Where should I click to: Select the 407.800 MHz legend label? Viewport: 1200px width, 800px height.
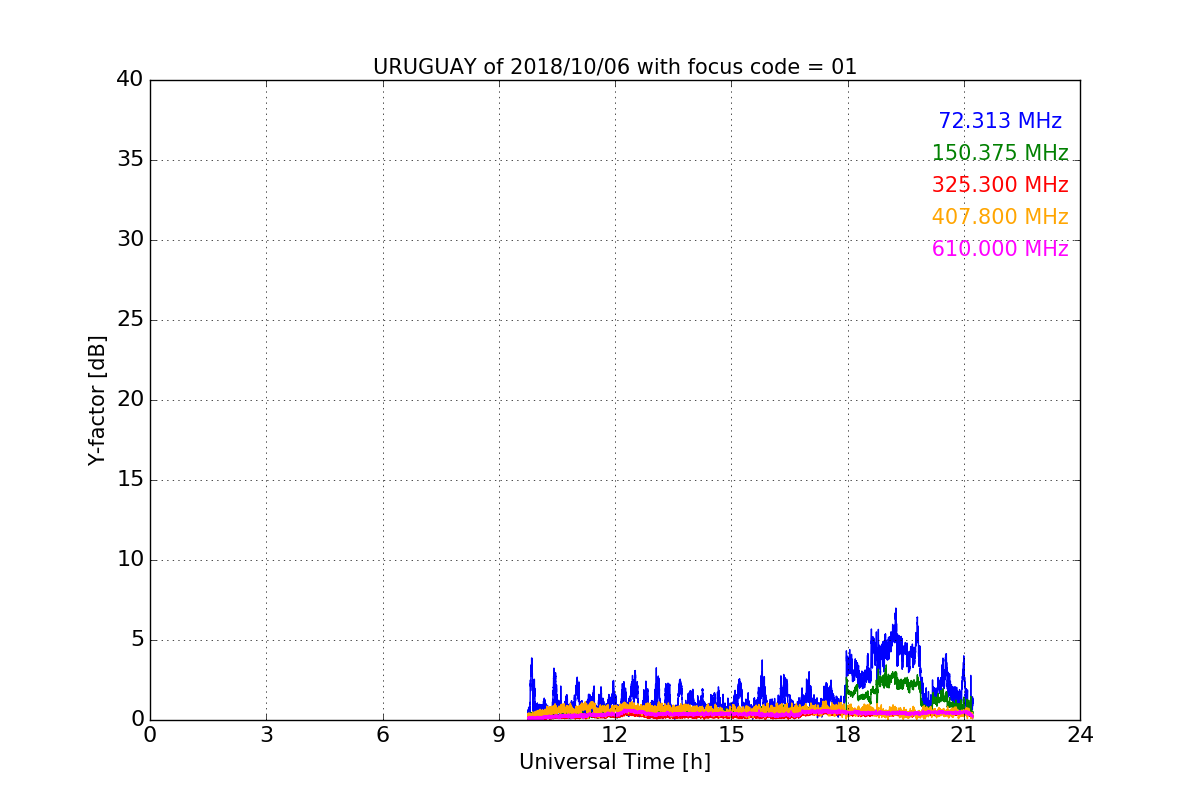1000,217
